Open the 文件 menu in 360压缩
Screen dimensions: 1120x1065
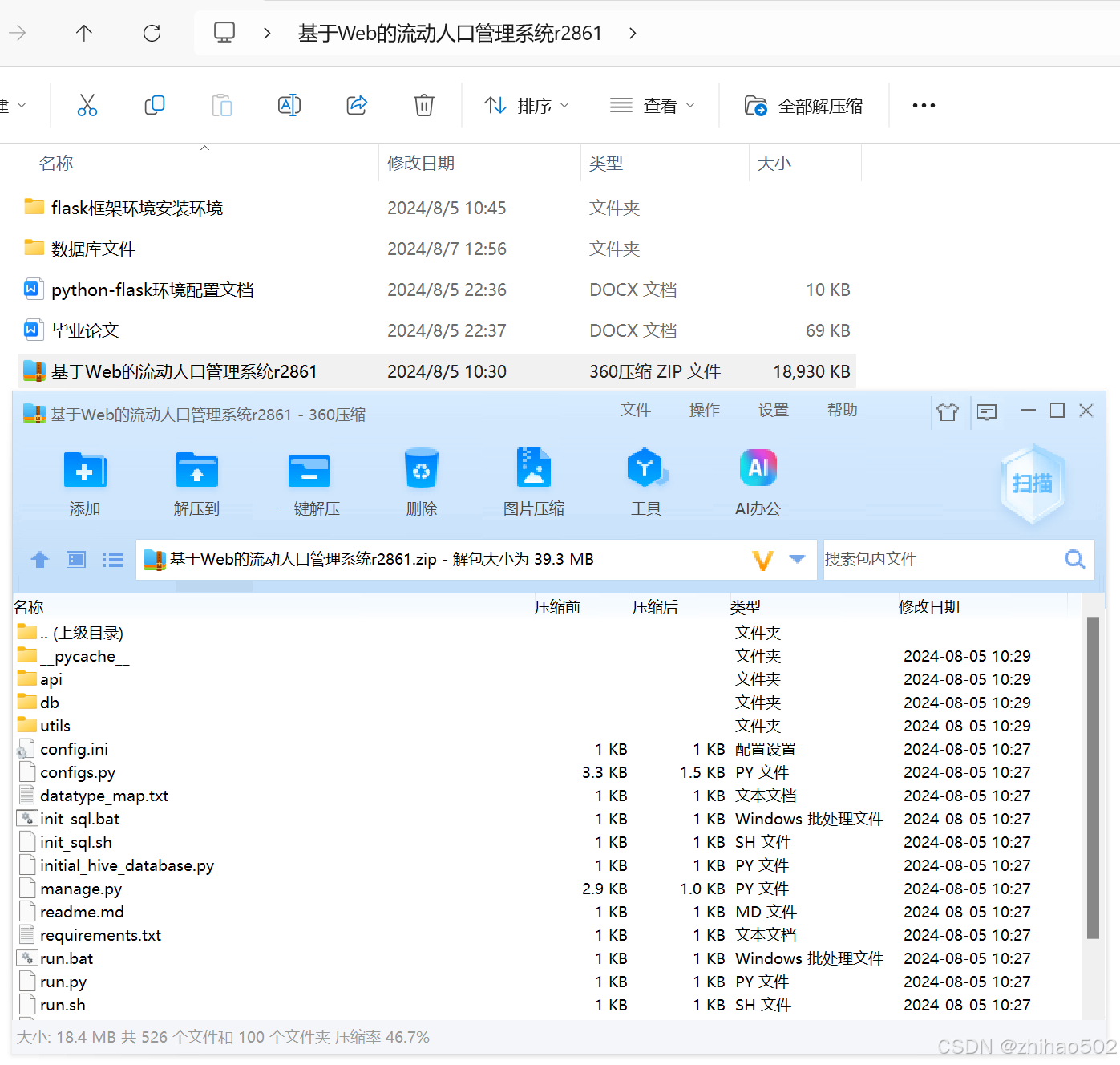635,410
